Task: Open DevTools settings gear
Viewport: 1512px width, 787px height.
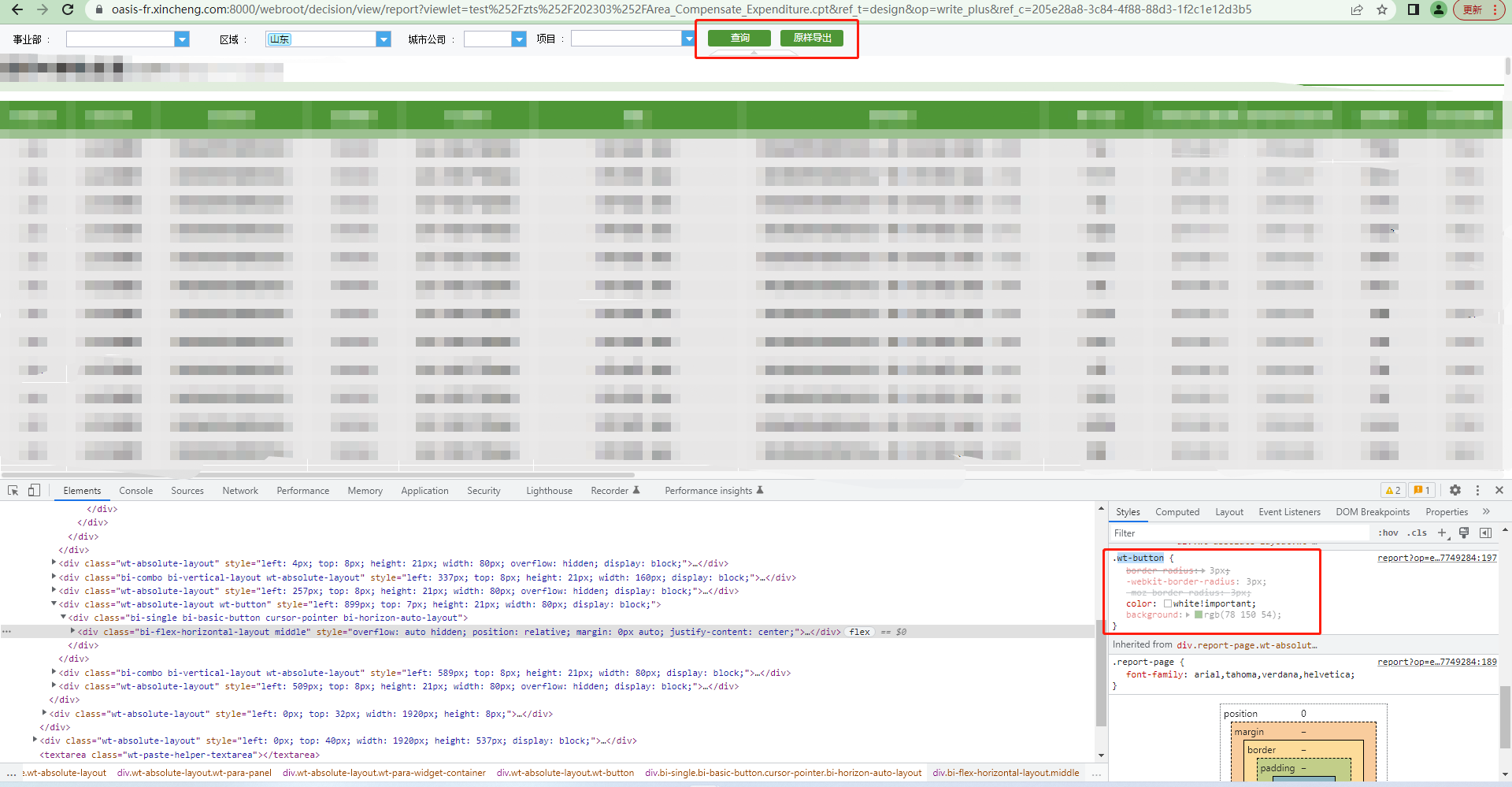Action: 1455,490
